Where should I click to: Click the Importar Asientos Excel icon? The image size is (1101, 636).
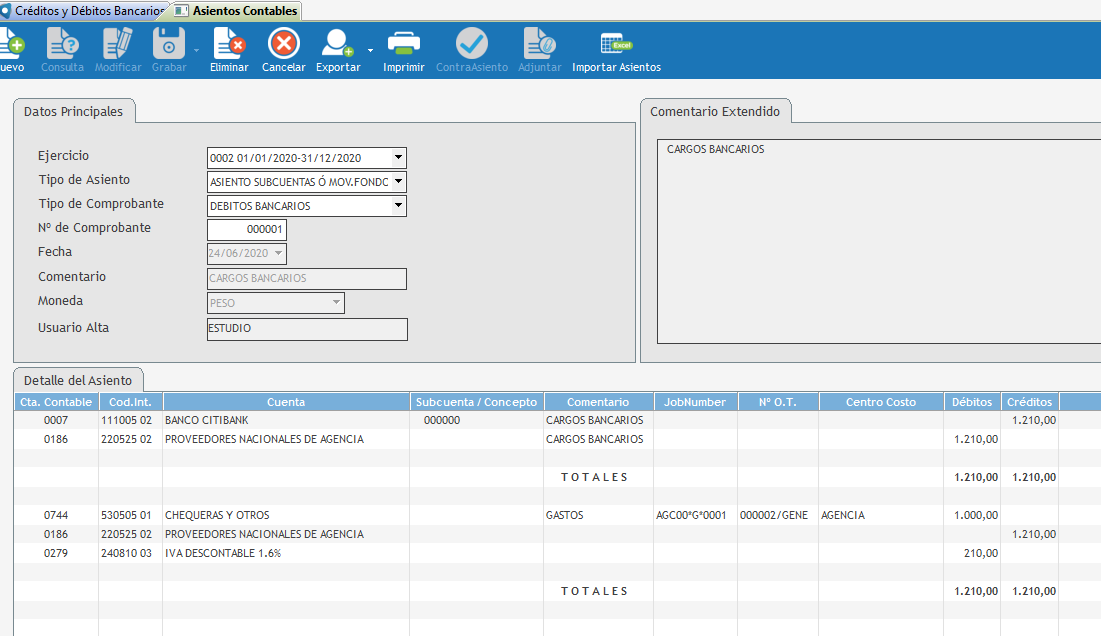point(616,44)
